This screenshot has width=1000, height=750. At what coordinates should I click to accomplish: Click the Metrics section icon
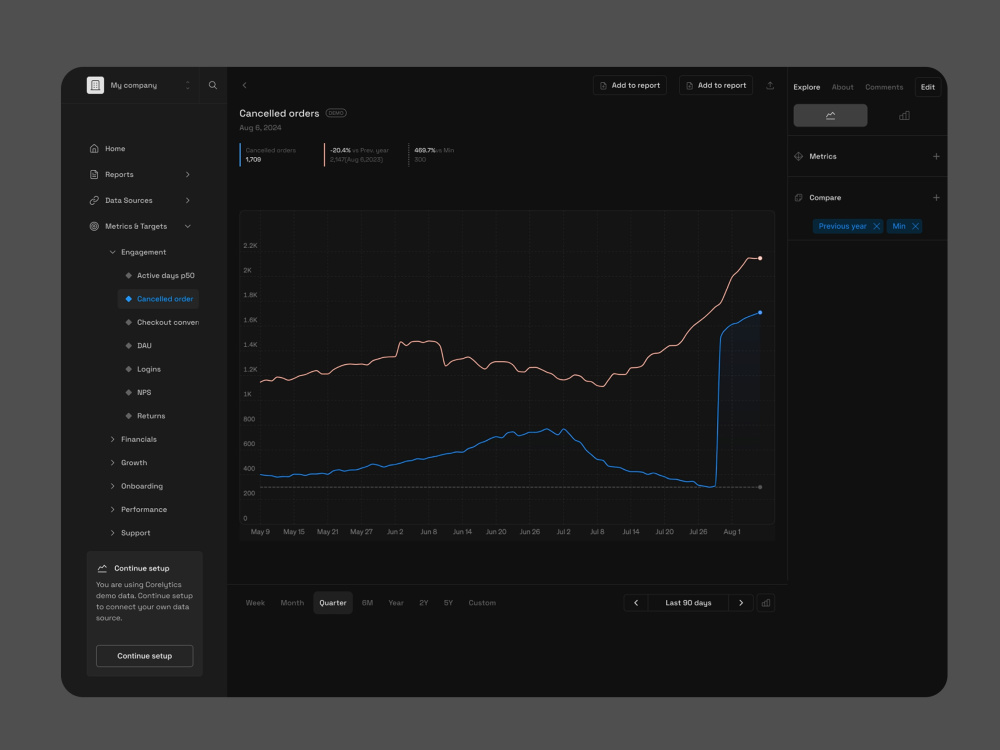798,156
